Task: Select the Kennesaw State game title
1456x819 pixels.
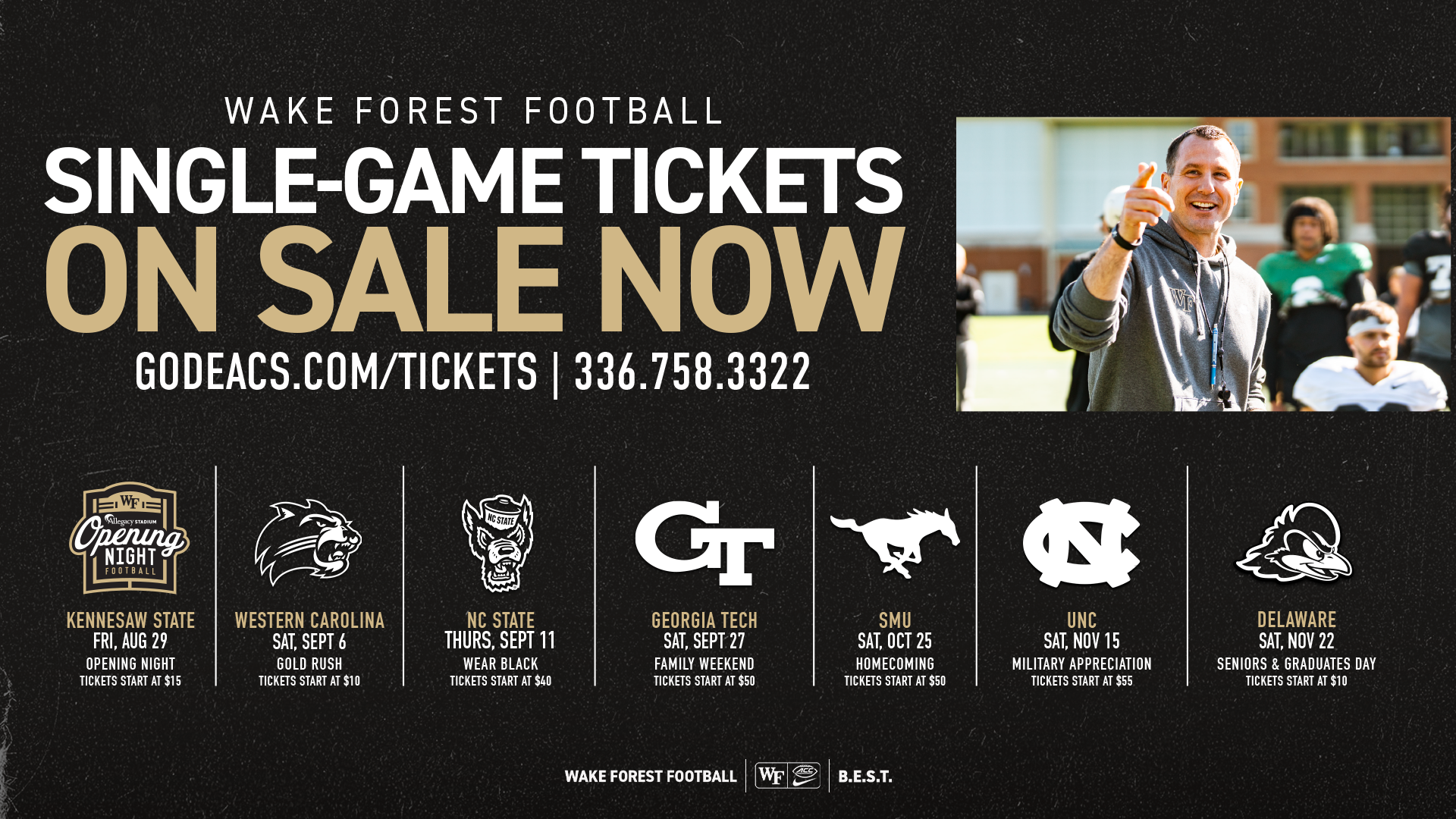Action: click(x=130, y=620)
